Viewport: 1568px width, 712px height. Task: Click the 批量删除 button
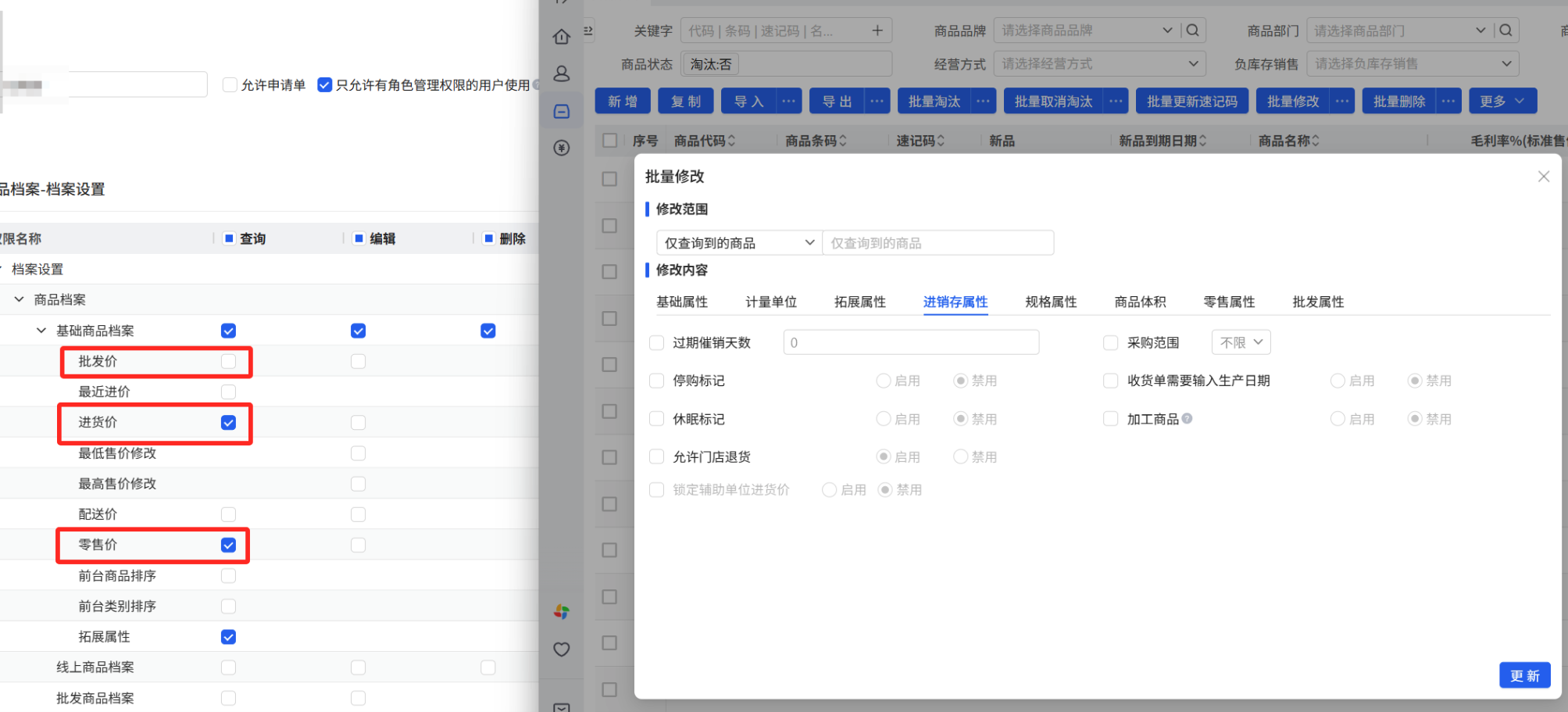pyautogui.click(x=1399, y=102)
